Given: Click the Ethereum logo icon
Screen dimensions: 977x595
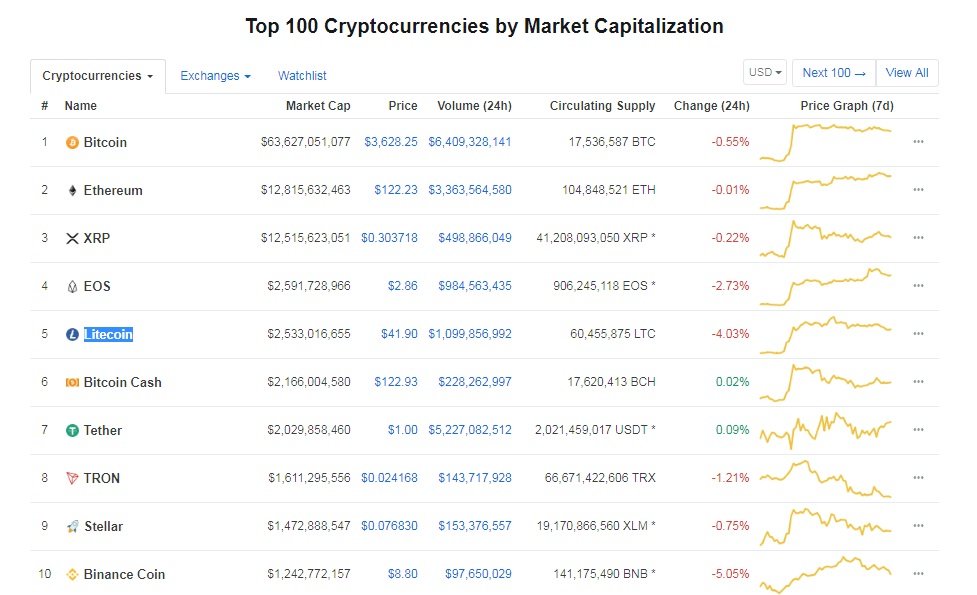Looking at the screenshot, I should 72,190.
